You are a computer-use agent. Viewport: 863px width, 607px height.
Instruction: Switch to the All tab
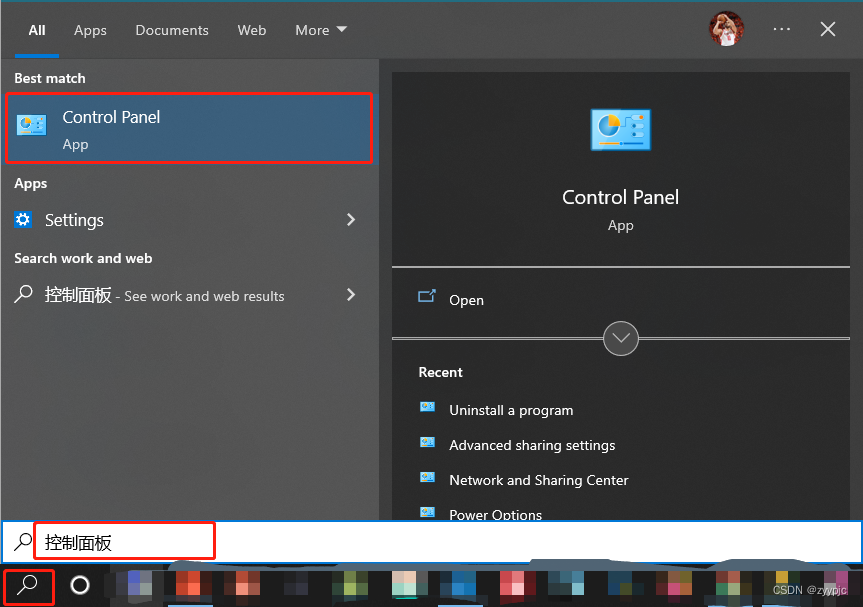(37, 30)
